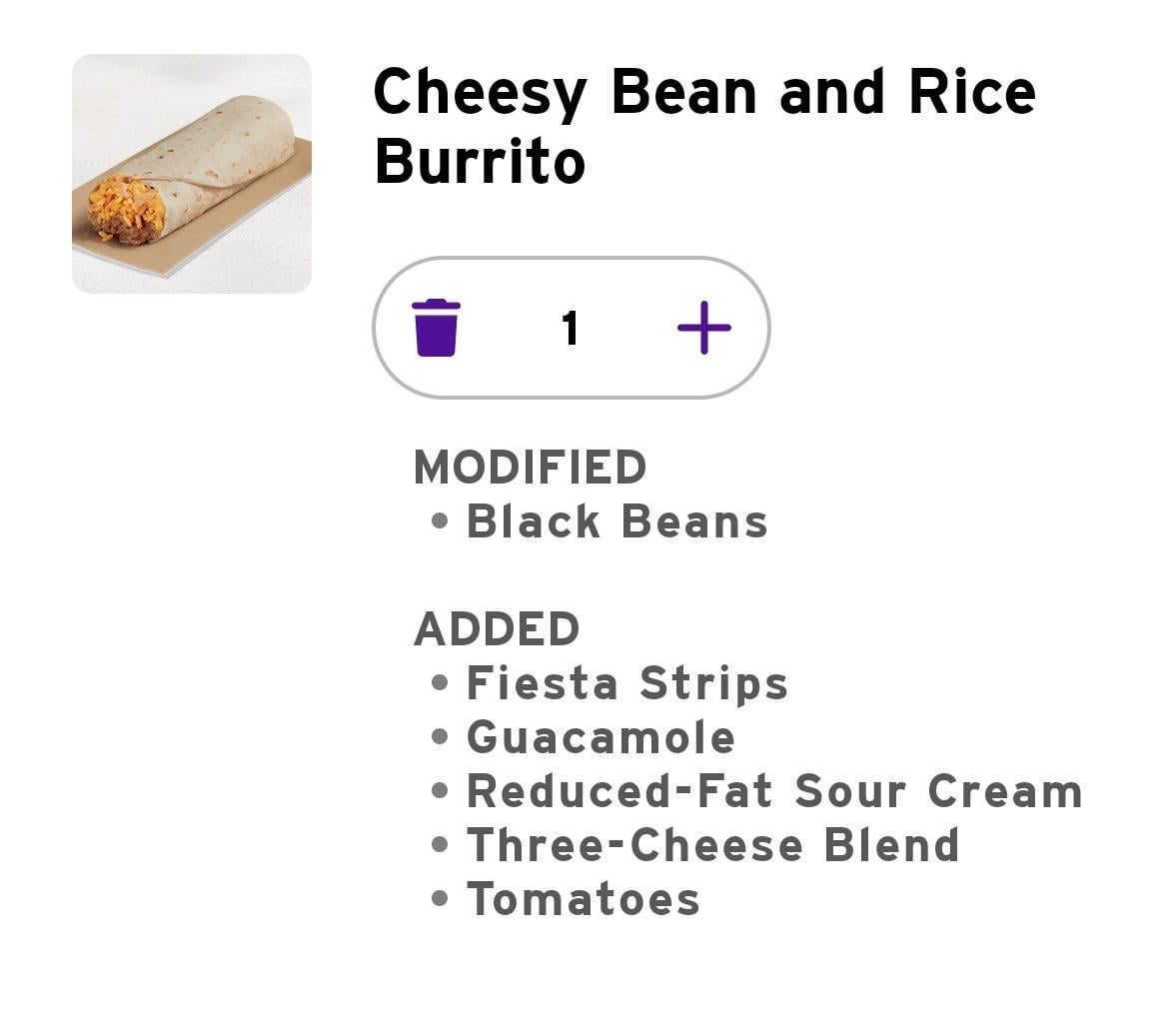
Task: Click the word Burrito in the title
Action: pos(480,162)
